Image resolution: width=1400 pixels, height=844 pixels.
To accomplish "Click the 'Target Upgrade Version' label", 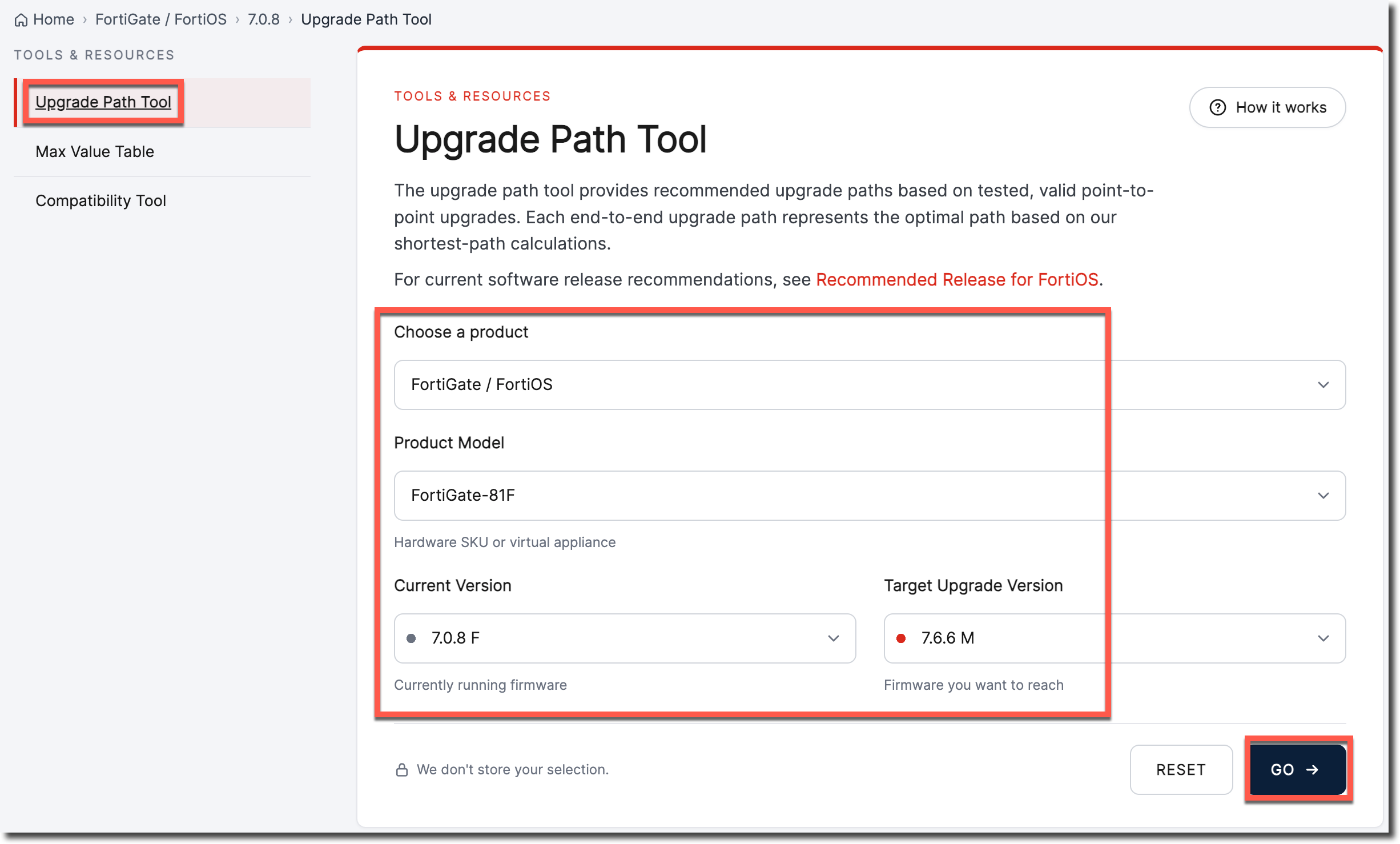I will pos(973,586).
